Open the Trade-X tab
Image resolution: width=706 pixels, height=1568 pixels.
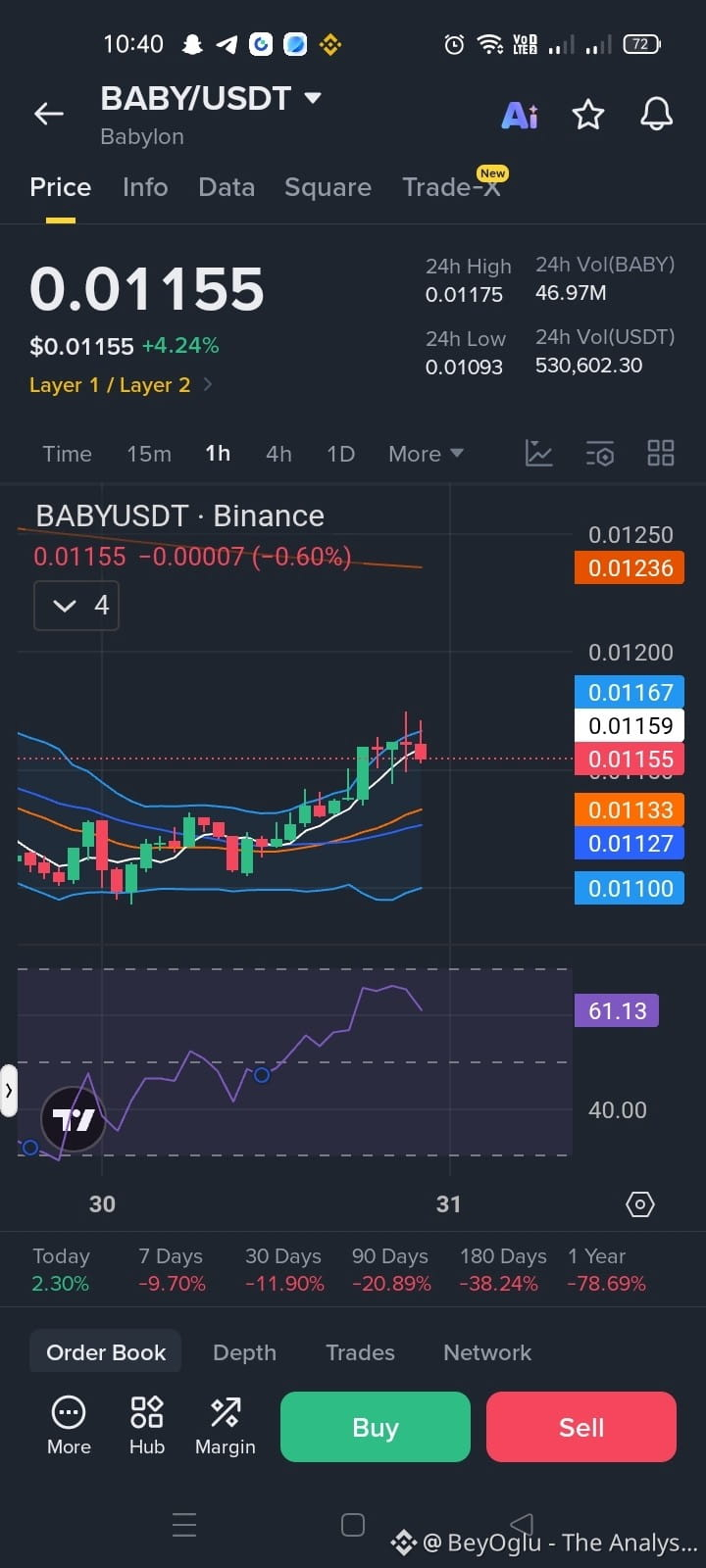click(x=451, y=187)
